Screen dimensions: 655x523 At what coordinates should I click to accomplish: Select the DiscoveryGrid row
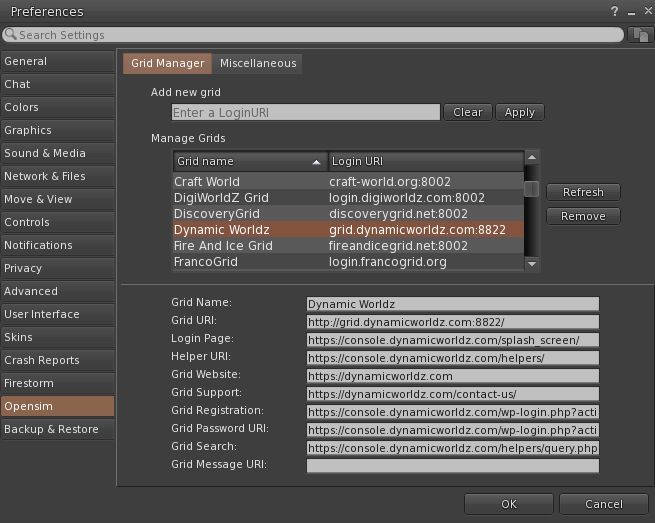pyautogui.click(x=348, y=213)
